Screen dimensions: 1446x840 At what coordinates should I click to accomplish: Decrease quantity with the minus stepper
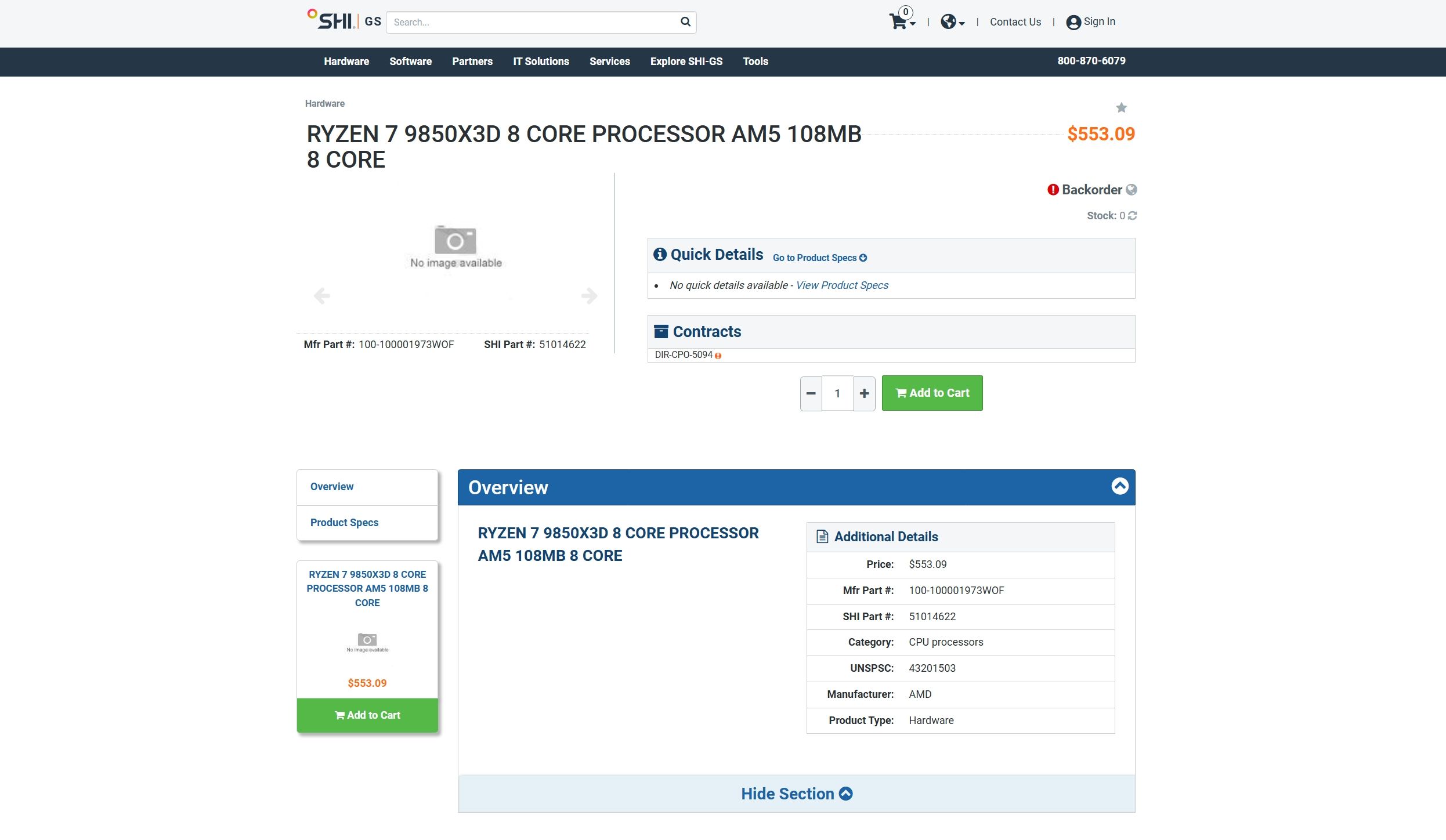pos(811,393)
